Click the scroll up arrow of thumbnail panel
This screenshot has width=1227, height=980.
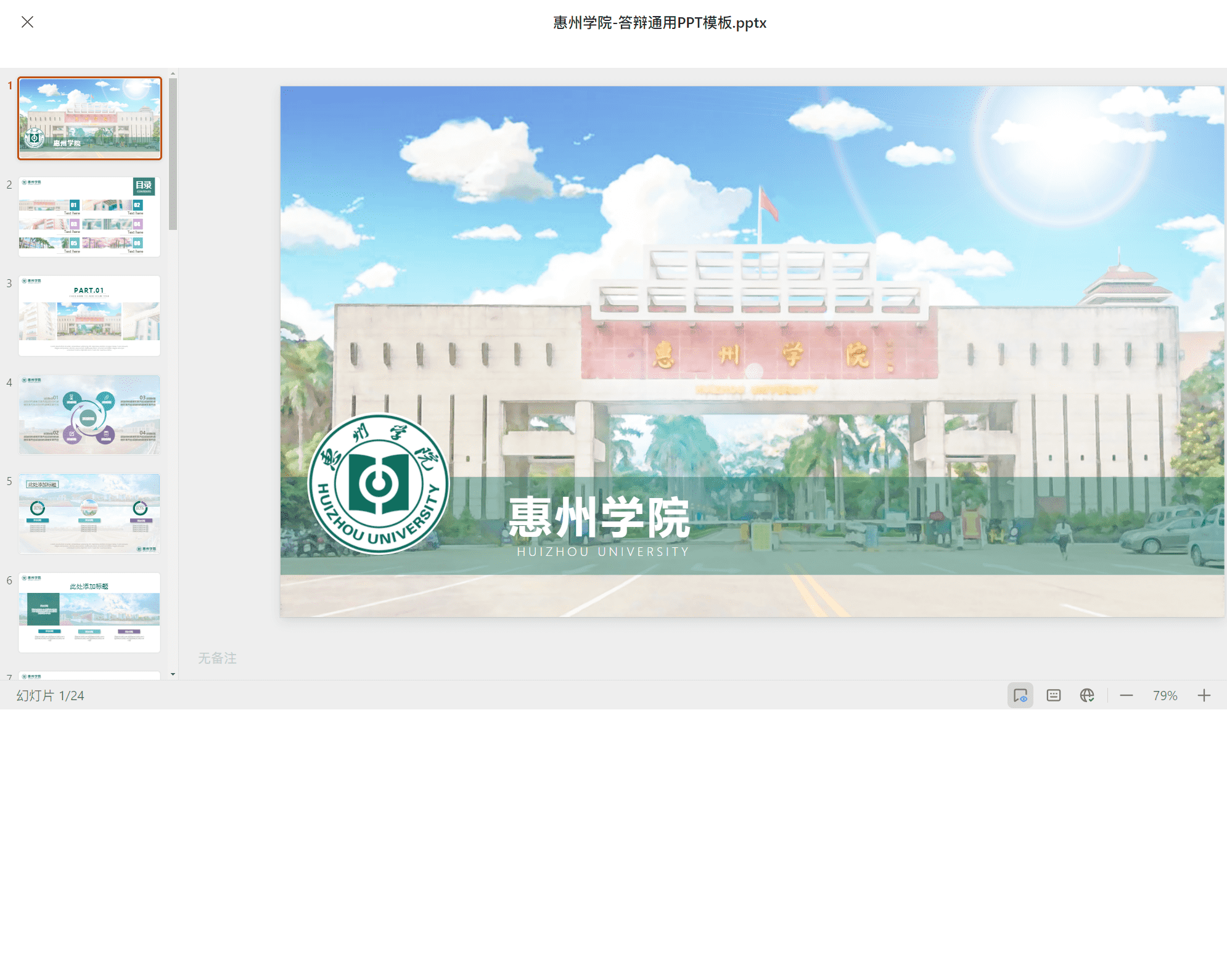point(173,73)
